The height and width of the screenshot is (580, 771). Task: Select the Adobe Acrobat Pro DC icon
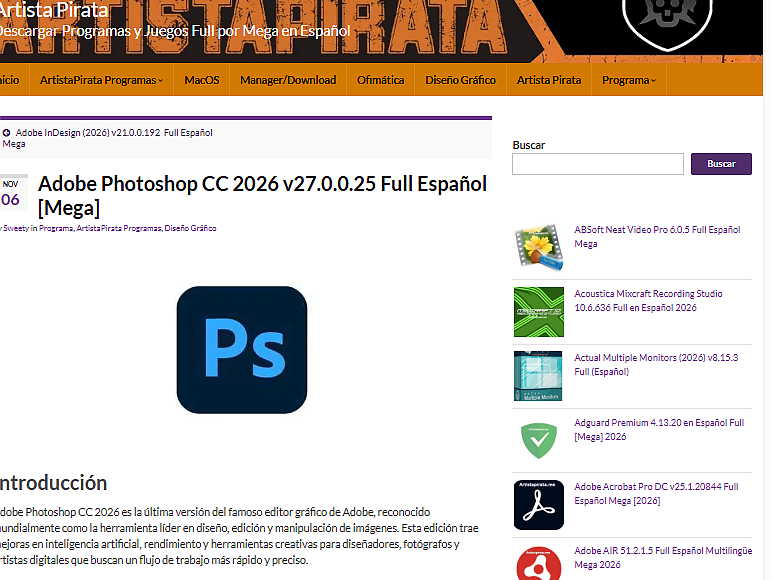coord(538,504)
